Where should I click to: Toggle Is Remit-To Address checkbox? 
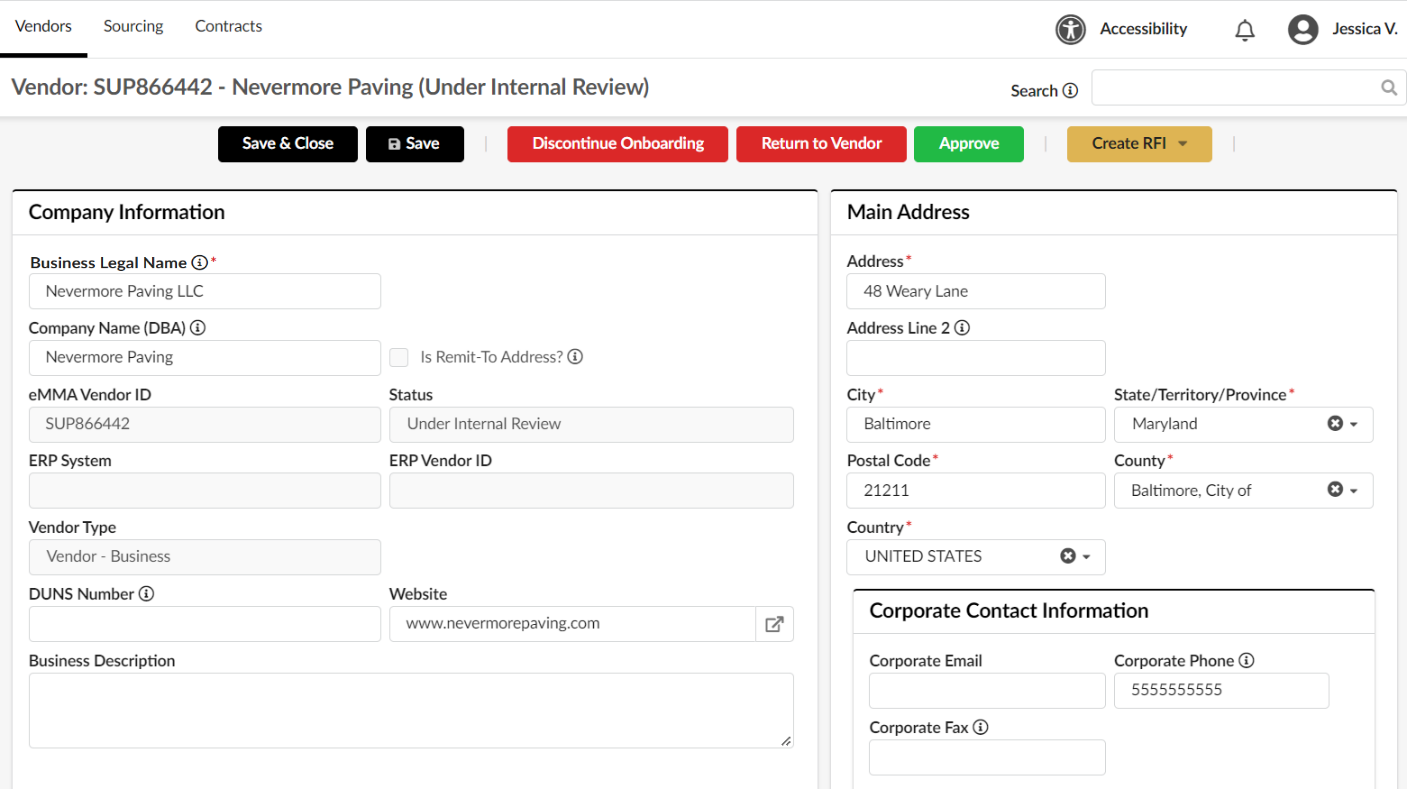399,357
